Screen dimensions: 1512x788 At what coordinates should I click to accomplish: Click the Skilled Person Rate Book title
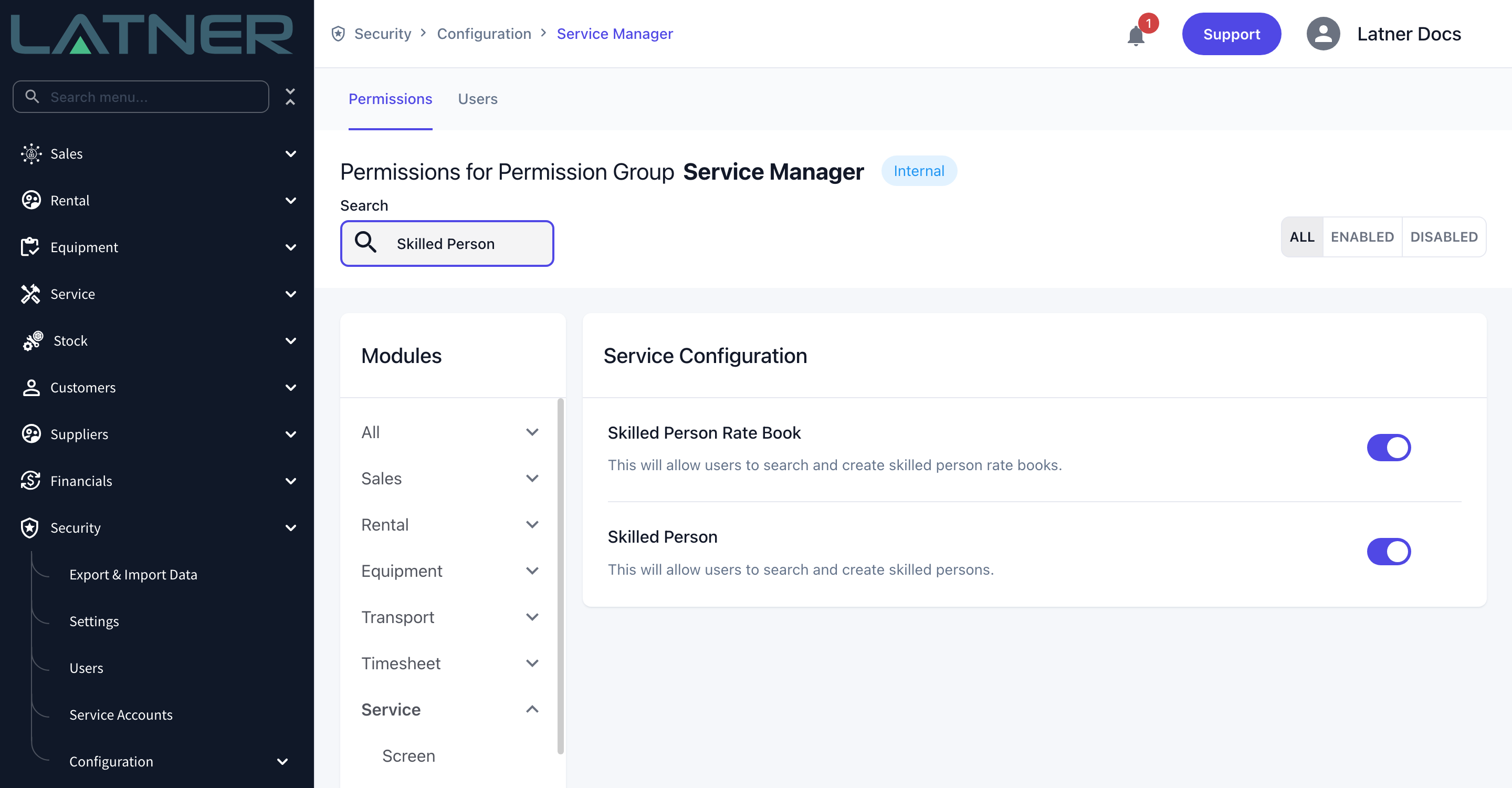click(703, 433)
